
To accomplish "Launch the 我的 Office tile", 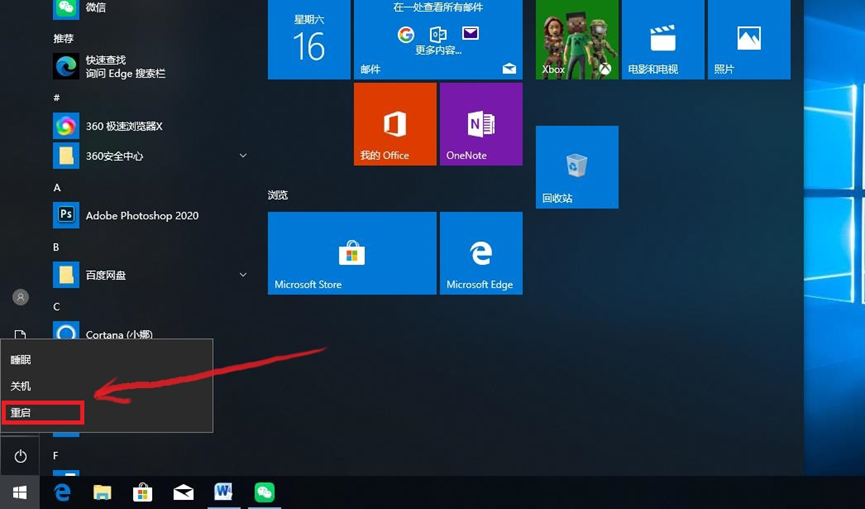I will point(395,124).
